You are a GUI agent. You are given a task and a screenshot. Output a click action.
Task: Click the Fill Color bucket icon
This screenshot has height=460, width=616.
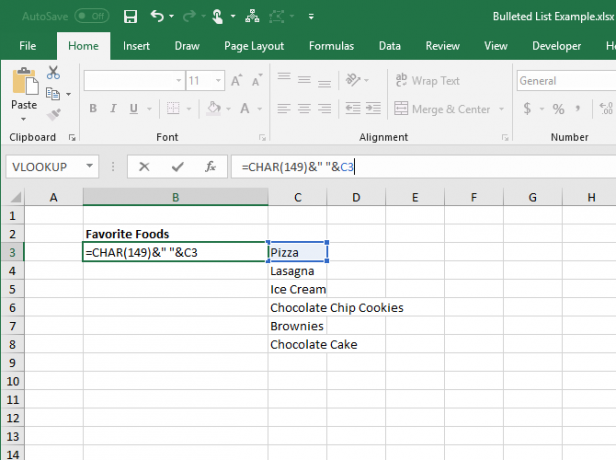click(x=214, y=108)
